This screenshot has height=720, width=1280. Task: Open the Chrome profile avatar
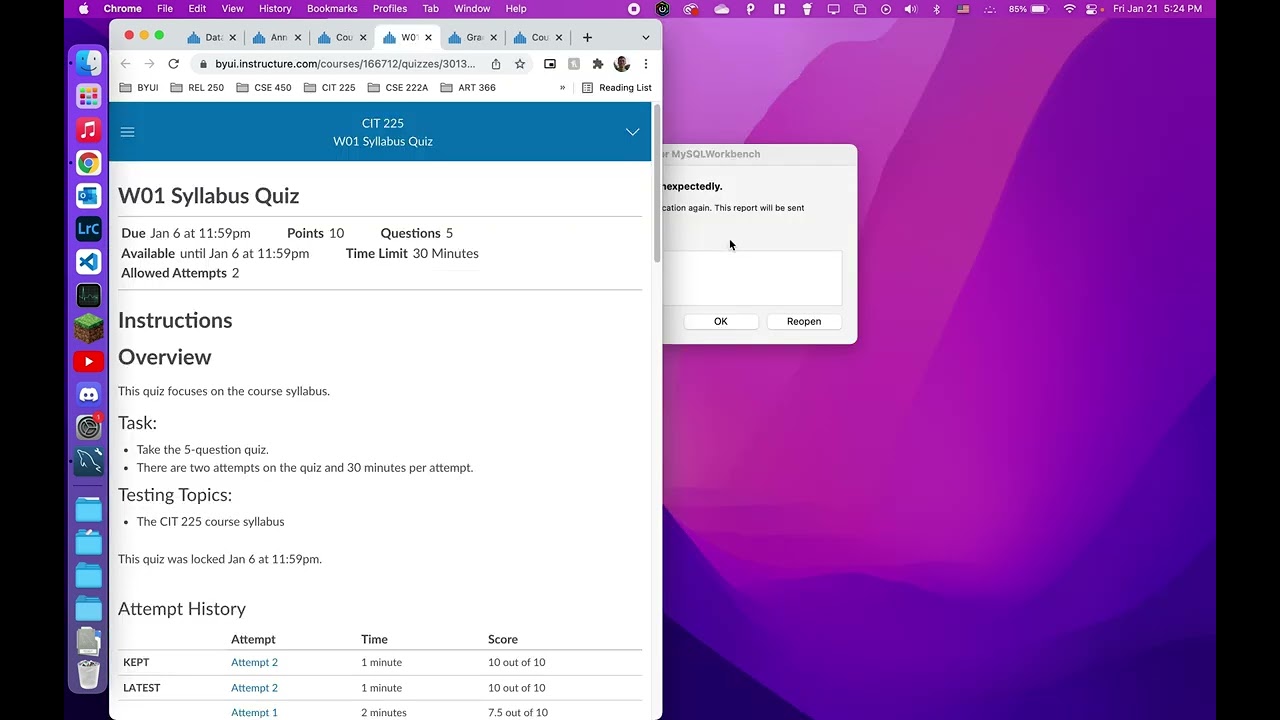622,64
